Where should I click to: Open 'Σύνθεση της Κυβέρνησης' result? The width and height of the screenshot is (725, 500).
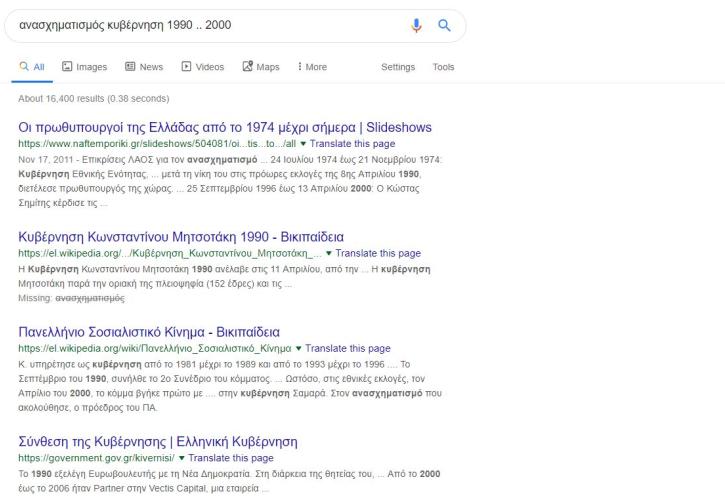(x=158, y=442)
